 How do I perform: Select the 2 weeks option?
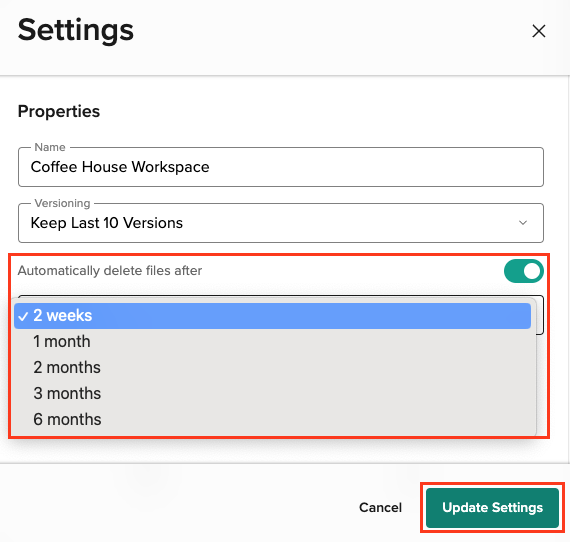point(272,316)
